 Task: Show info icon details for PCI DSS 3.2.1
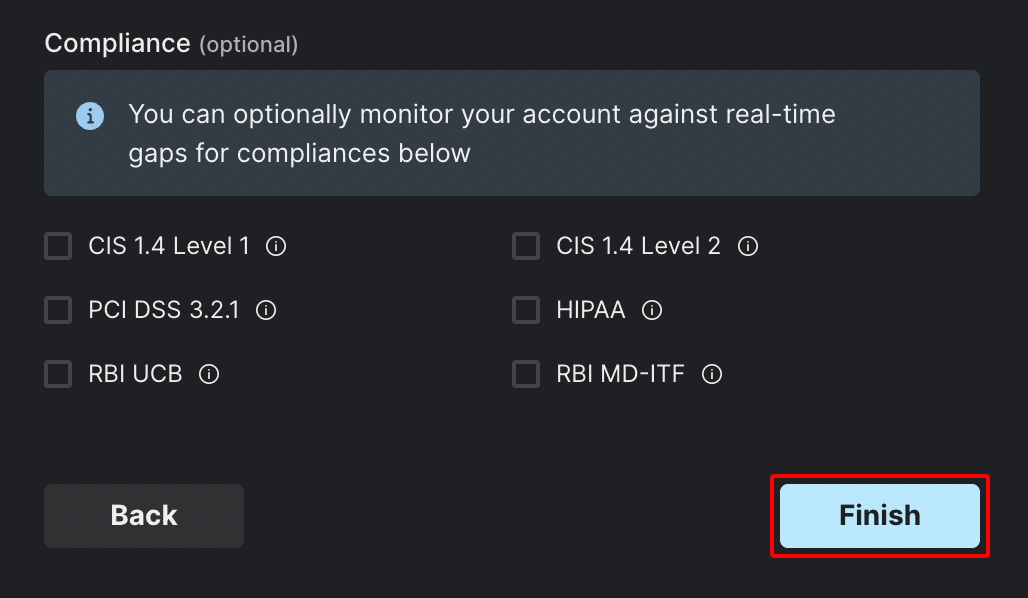point(266,310)
